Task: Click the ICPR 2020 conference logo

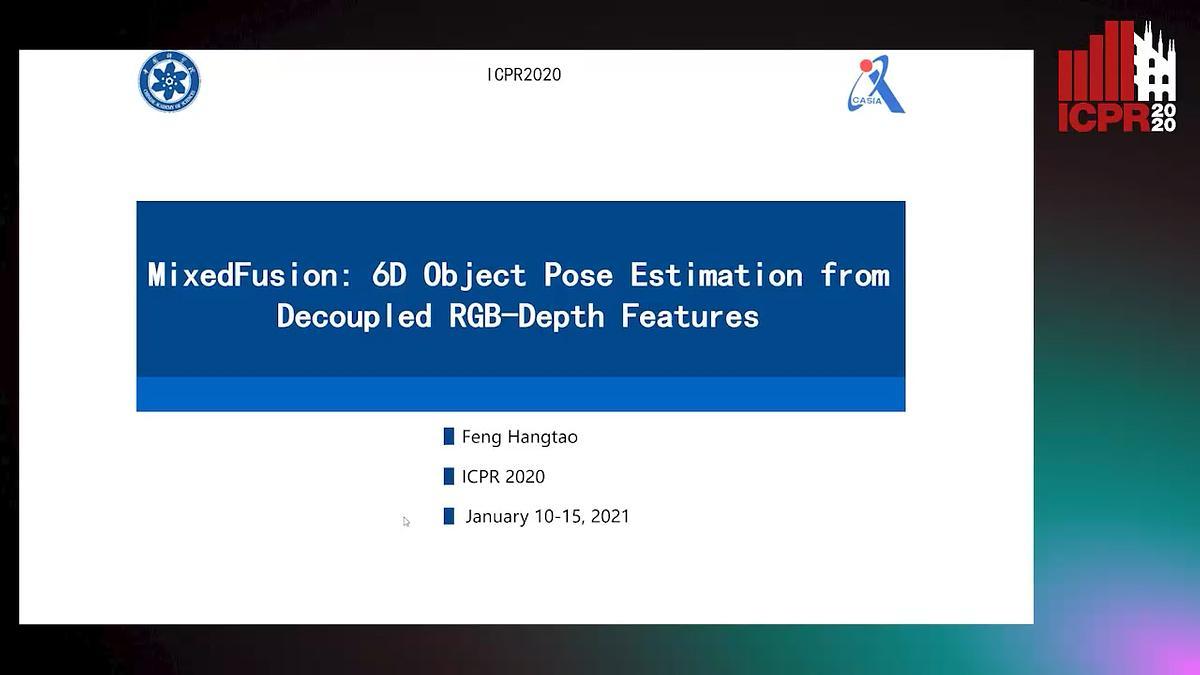Action: [1118, 77]
